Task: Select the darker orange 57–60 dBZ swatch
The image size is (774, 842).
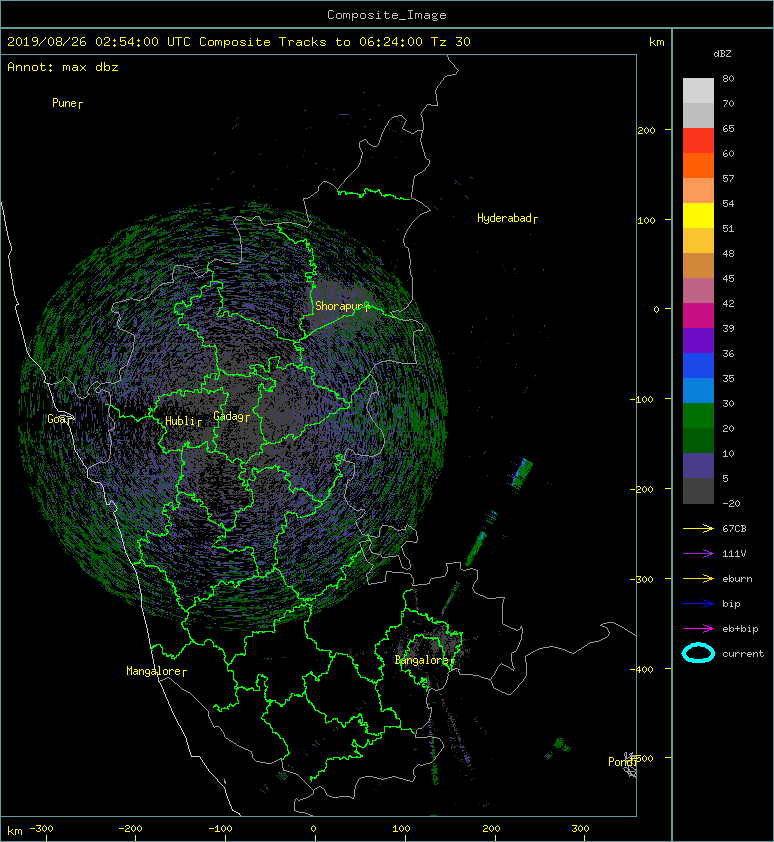Action: tap(698, 166)
